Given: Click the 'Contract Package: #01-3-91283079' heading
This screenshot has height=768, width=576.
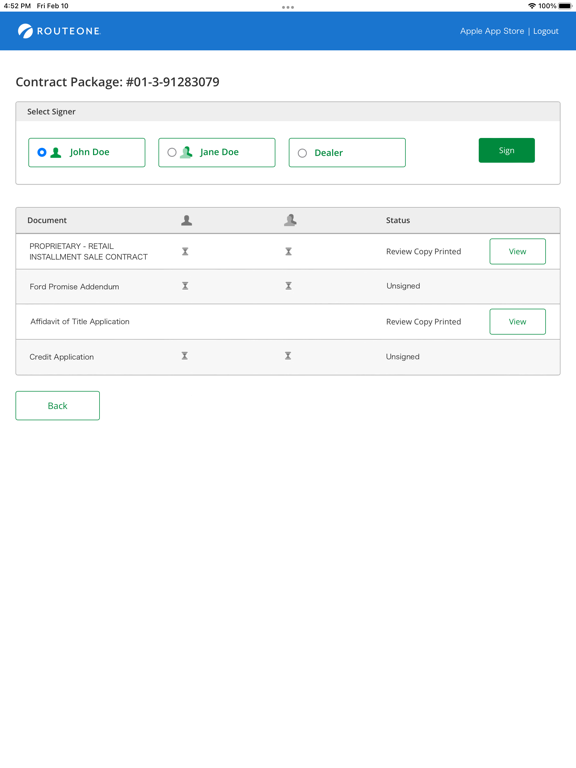Looking at the screenshot, I should click(x=118, y=82).
